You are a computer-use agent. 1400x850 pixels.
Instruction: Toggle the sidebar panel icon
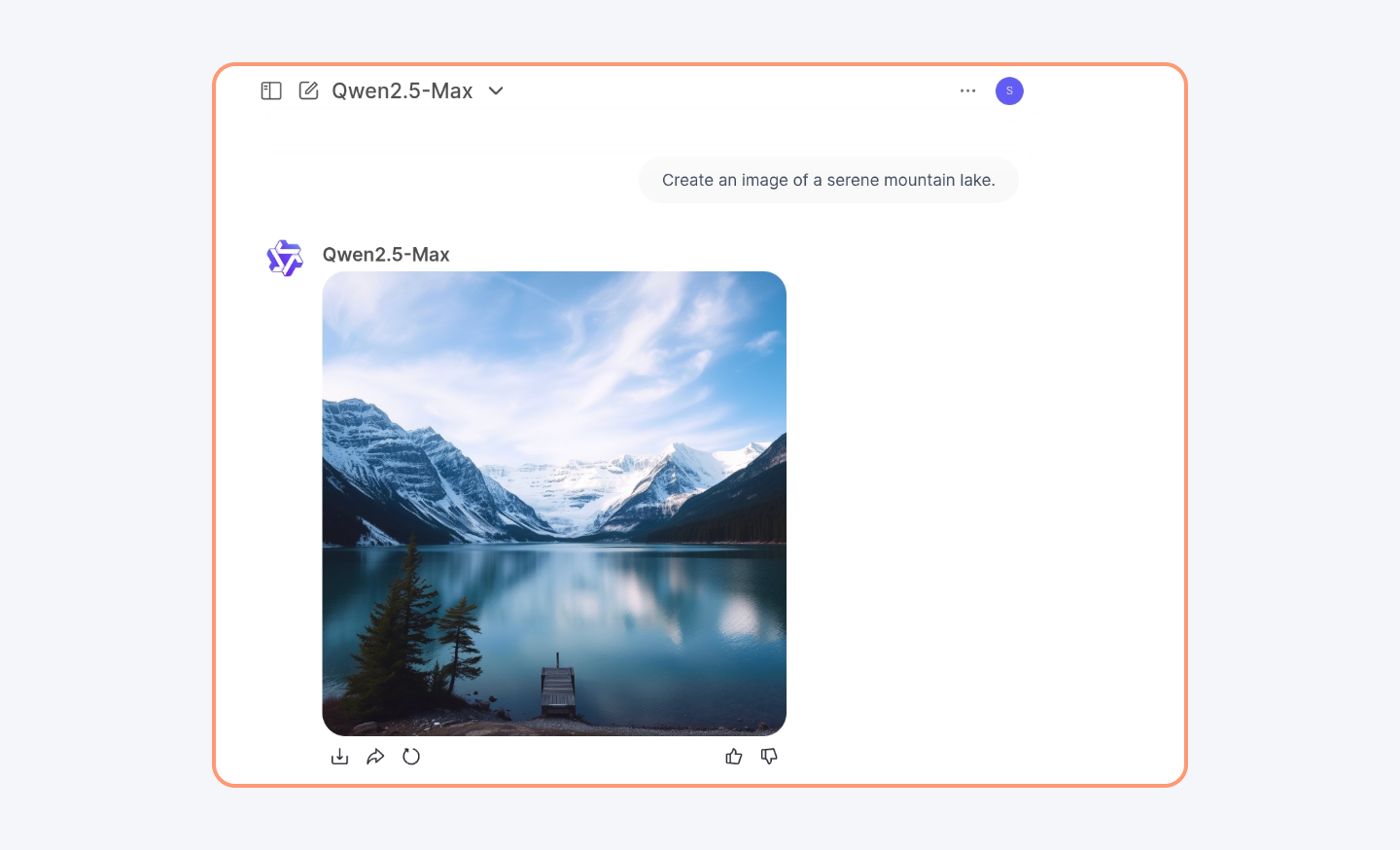[x=271, y=90]
